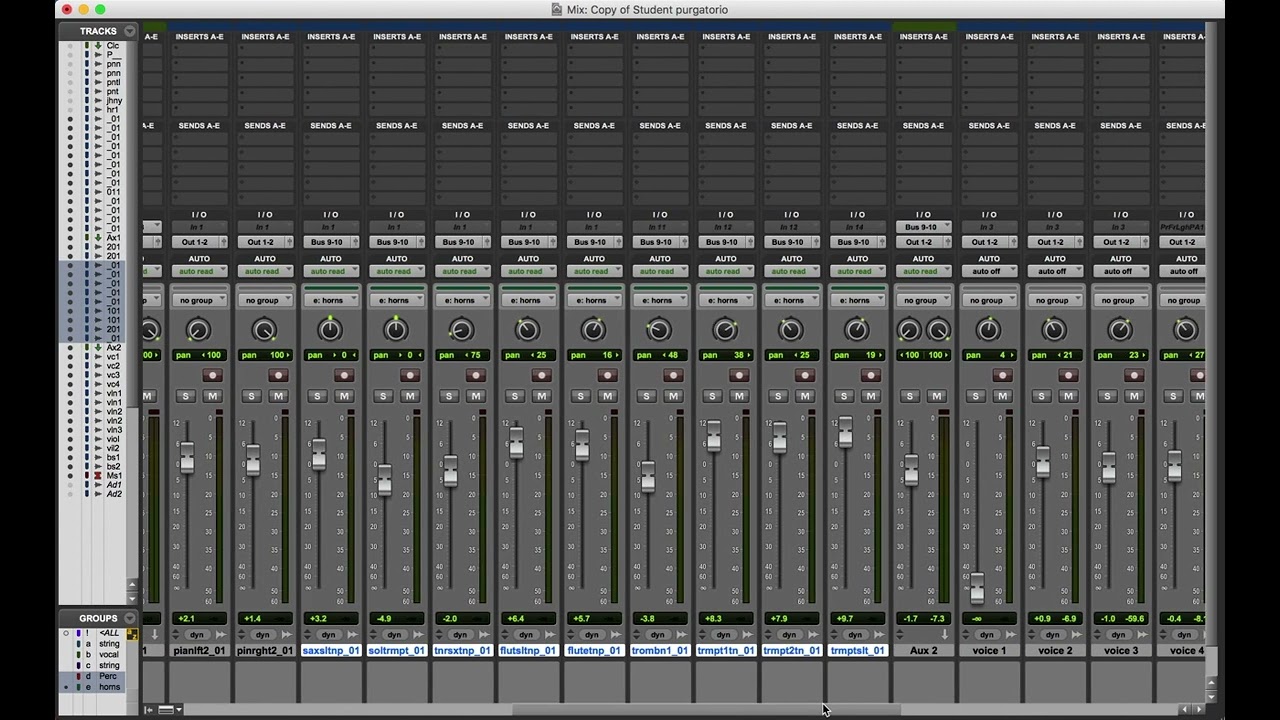This screenshot has width=1280, height=720.
Task: Select the Perc group in Groups list
Action: click(x=108, y=676)
